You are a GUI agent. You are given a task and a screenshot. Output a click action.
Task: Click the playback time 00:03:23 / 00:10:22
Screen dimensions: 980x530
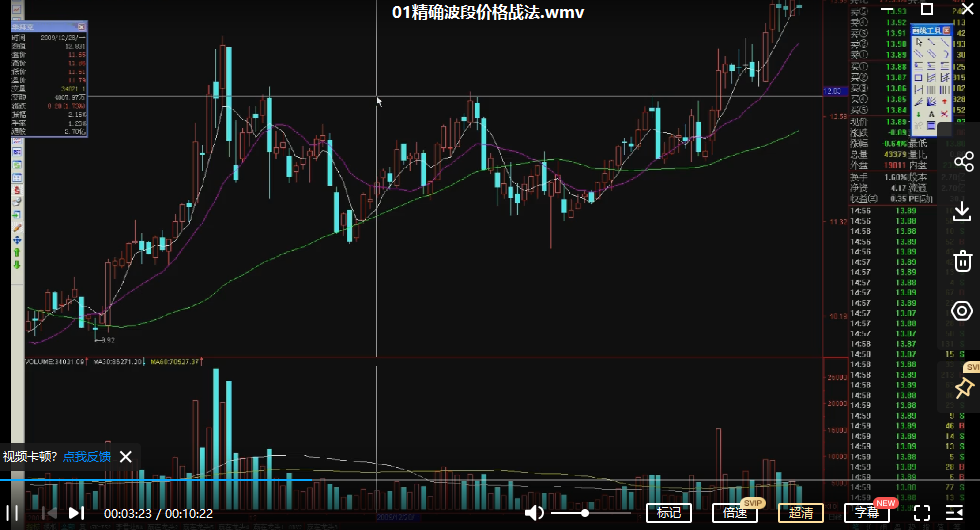158,513
